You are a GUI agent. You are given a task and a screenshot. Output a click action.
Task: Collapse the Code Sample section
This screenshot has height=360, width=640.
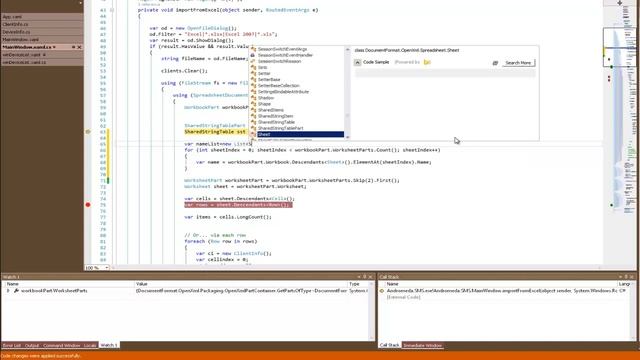pos(358,62)
